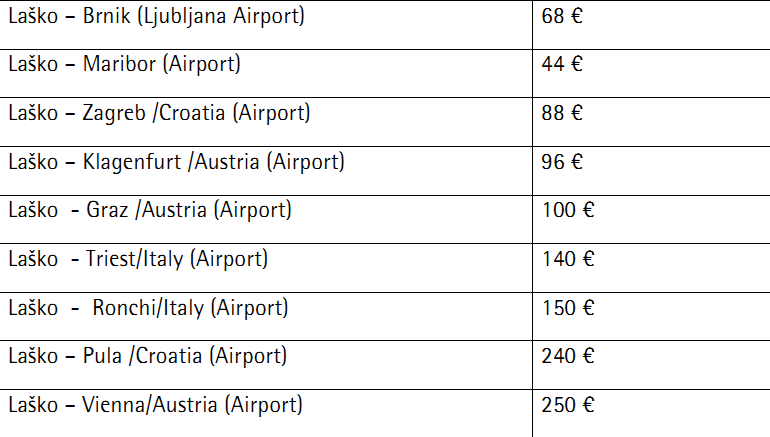Image resolution: width=770 pixels, height=437 pixels.
Task: Select the Laško – Klagenfurt /Austria (Airport) text
Action: (176, 163)
